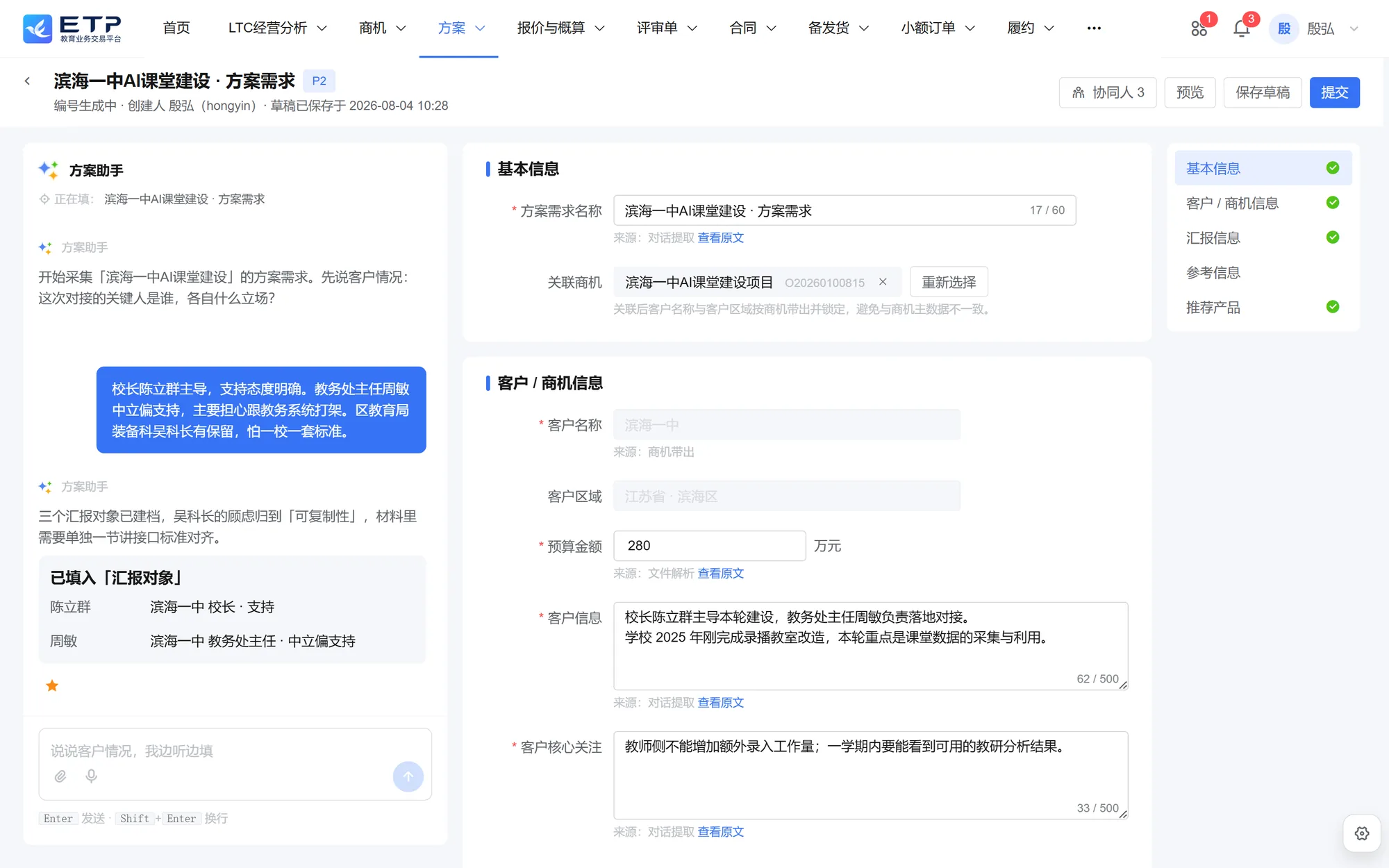Expand the 履约 menu
This screenshot has width=1389, height=868.
coord(1031,28)
